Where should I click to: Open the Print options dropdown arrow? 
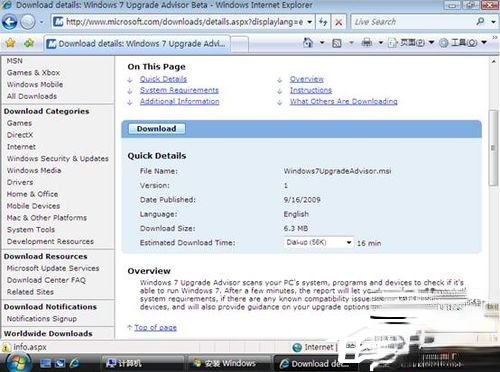tap(381, 43)
